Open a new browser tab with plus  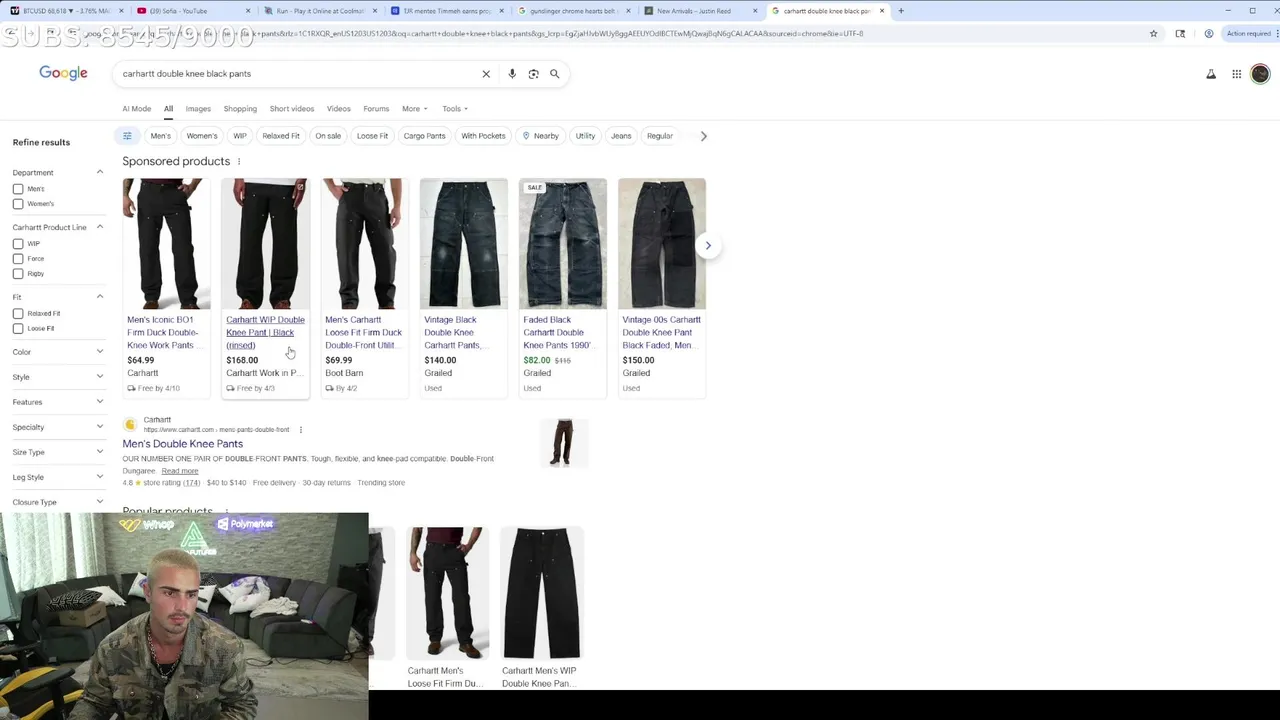(x=900, y=11)
